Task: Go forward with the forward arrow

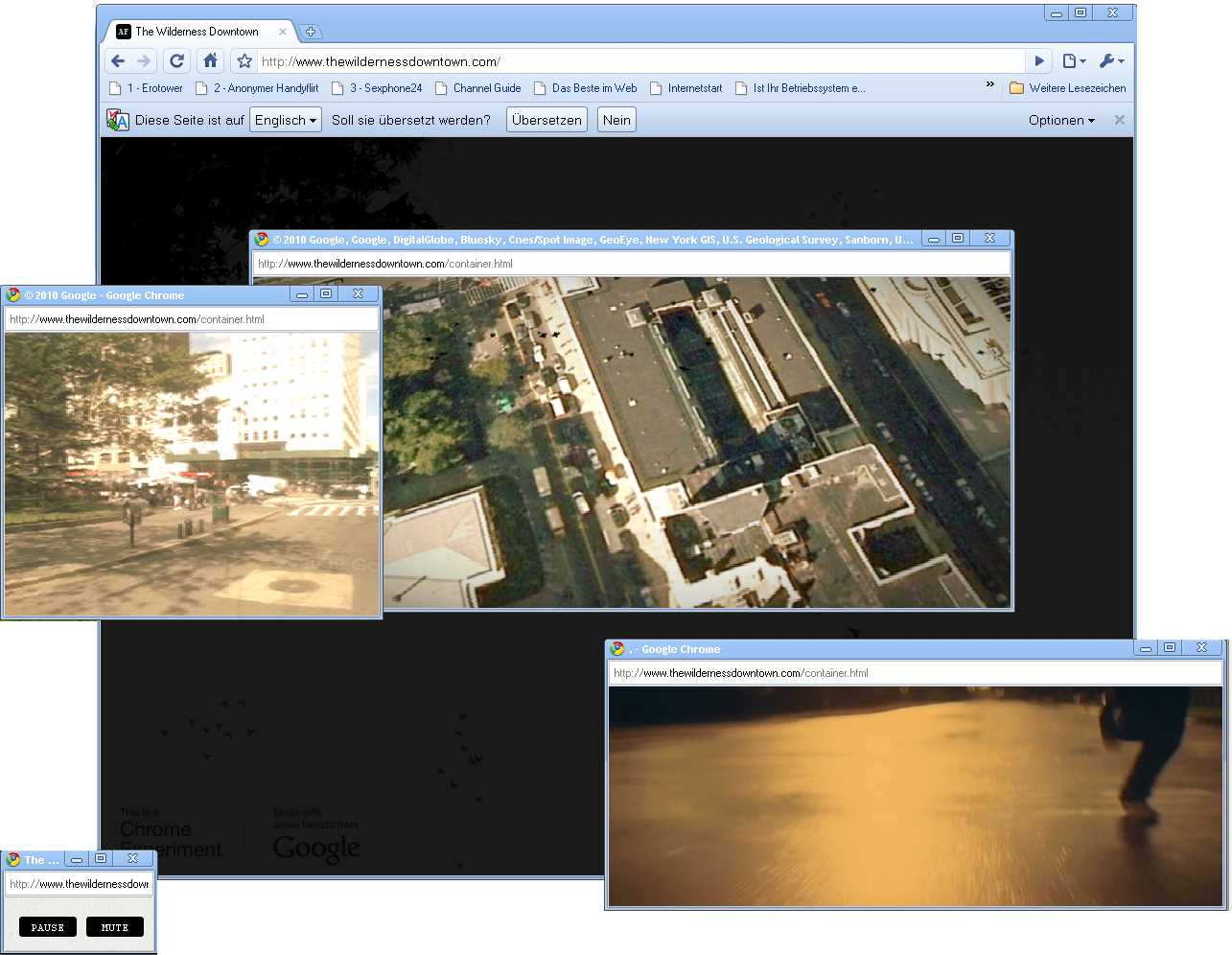Action: (144, 61)
